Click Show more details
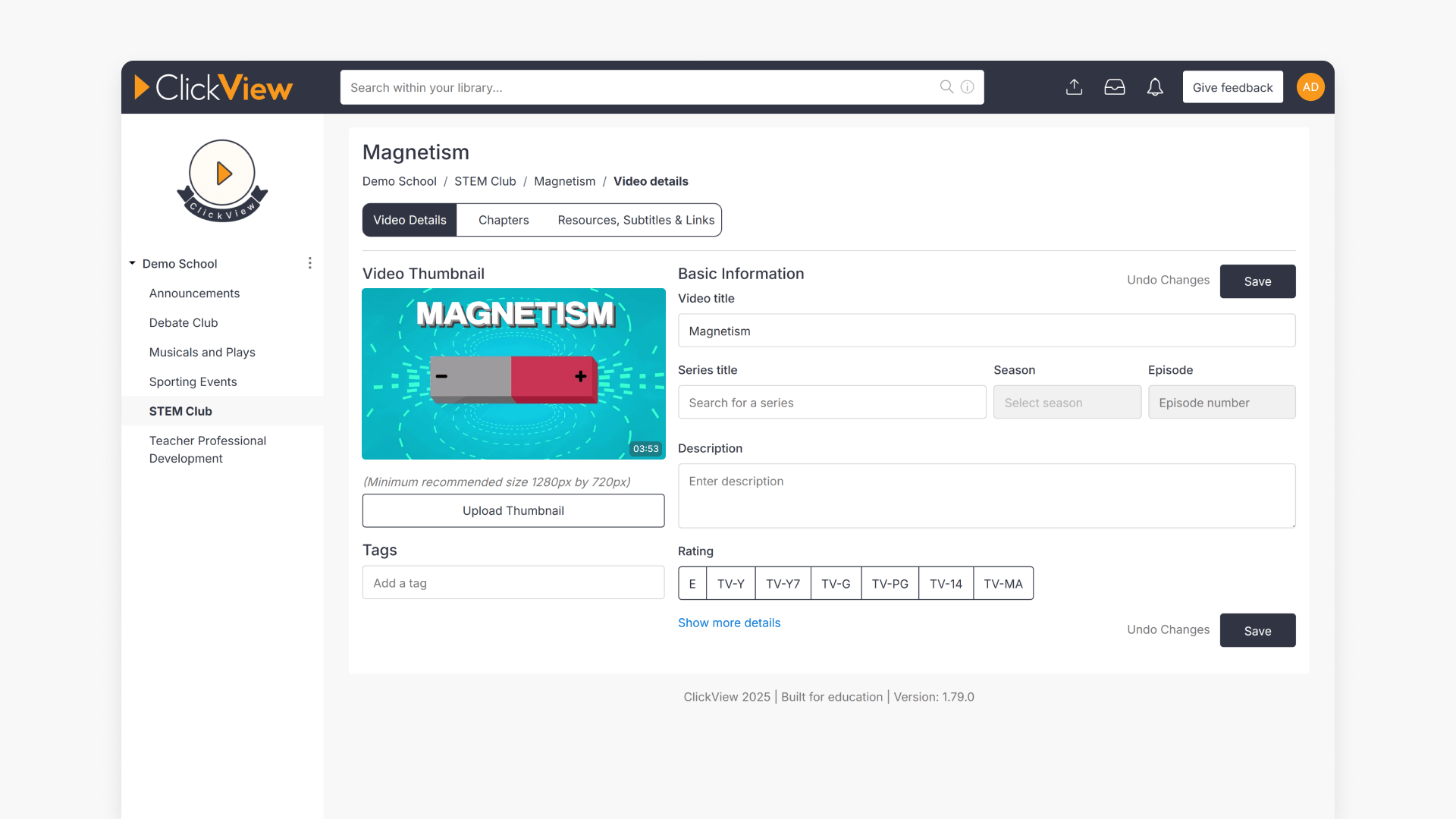Image resolution: width=1456 pixels, height=819 pixels. pos(729,623)
